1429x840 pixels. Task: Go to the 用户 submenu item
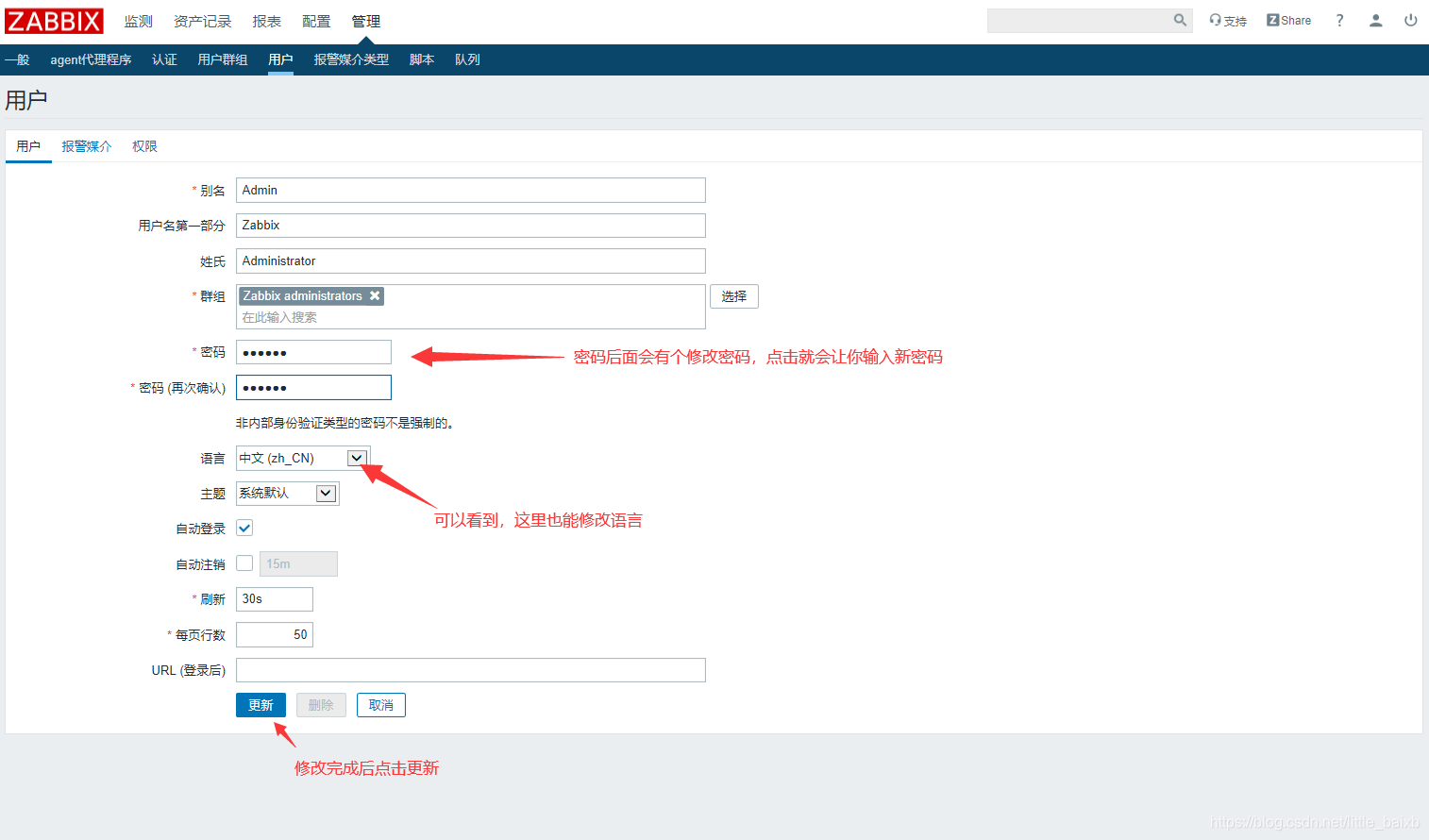(280, 59)
